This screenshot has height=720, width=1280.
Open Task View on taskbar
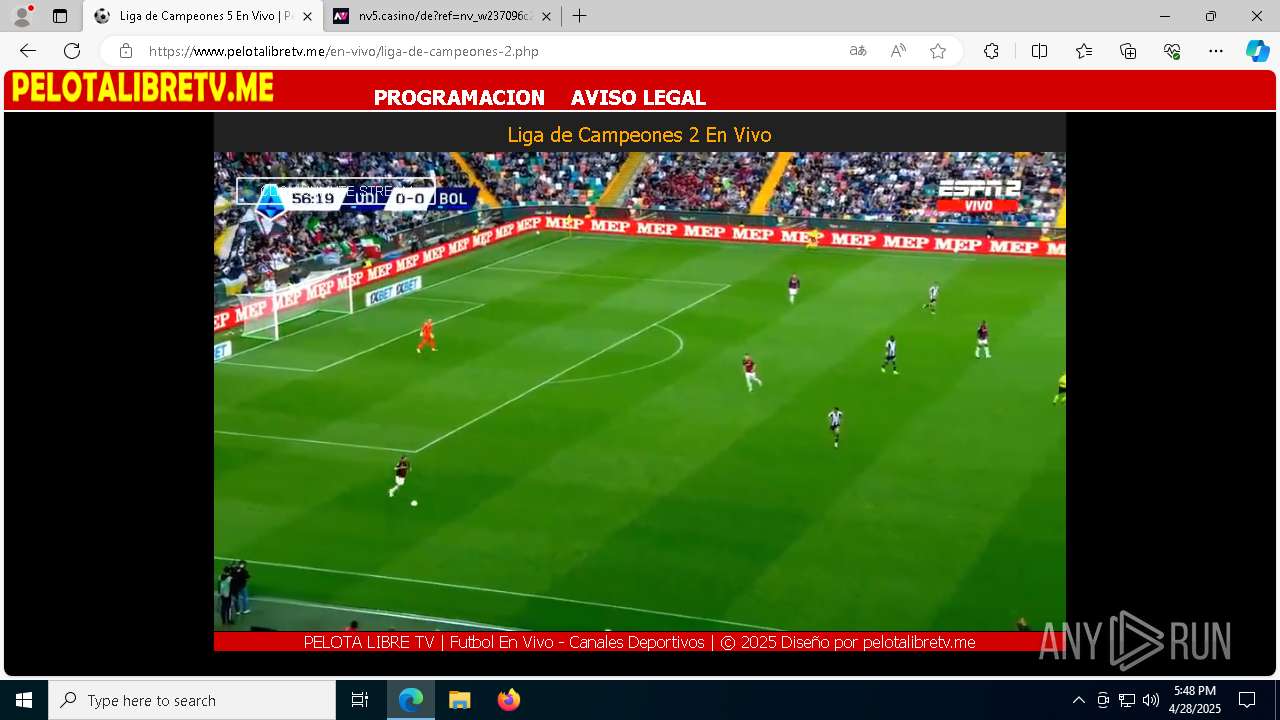click(x=360, y=700)
